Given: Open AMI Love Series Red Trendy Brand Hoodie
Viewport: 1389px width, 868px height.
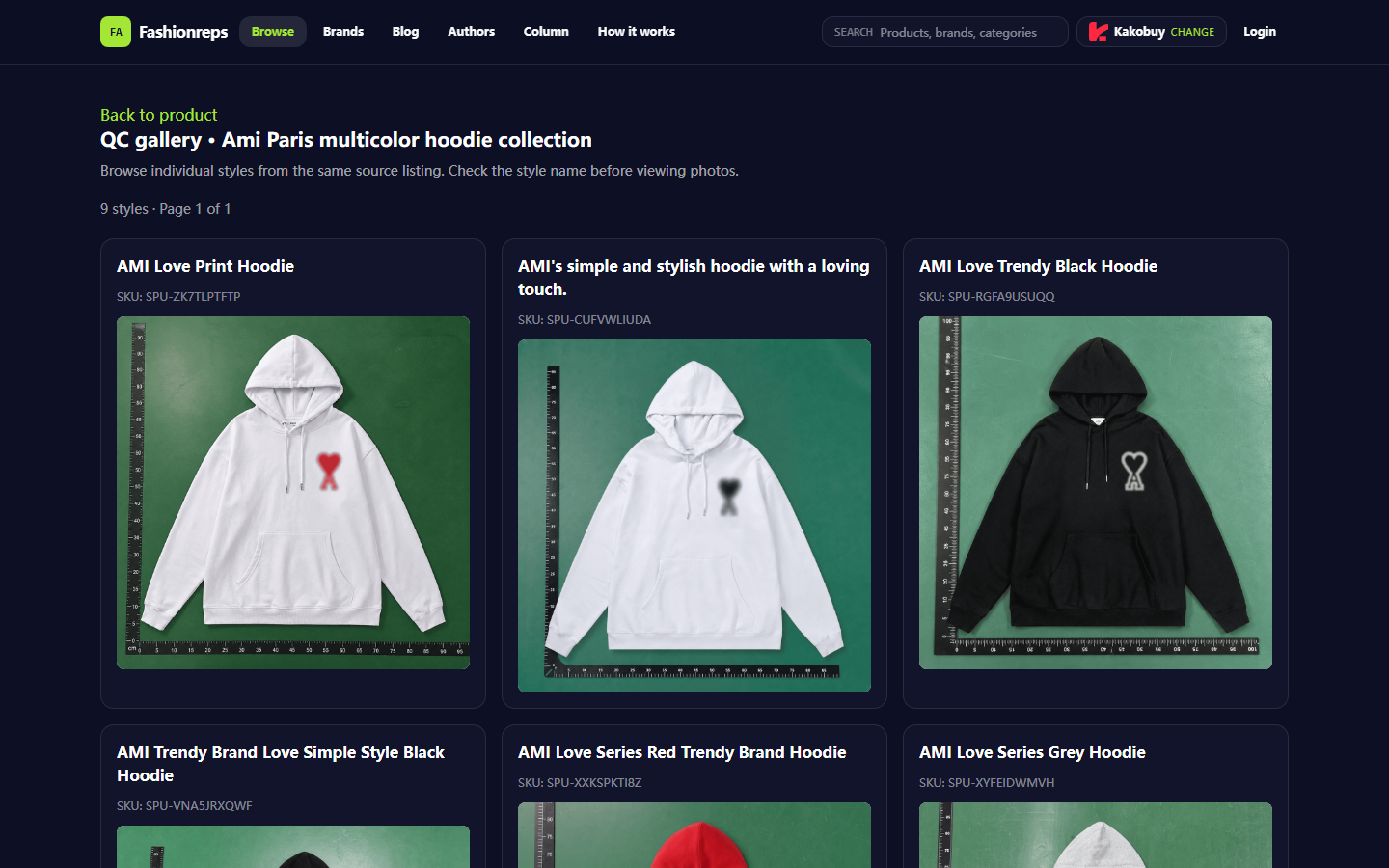Looking at the screenshot, I should (682, 752).
